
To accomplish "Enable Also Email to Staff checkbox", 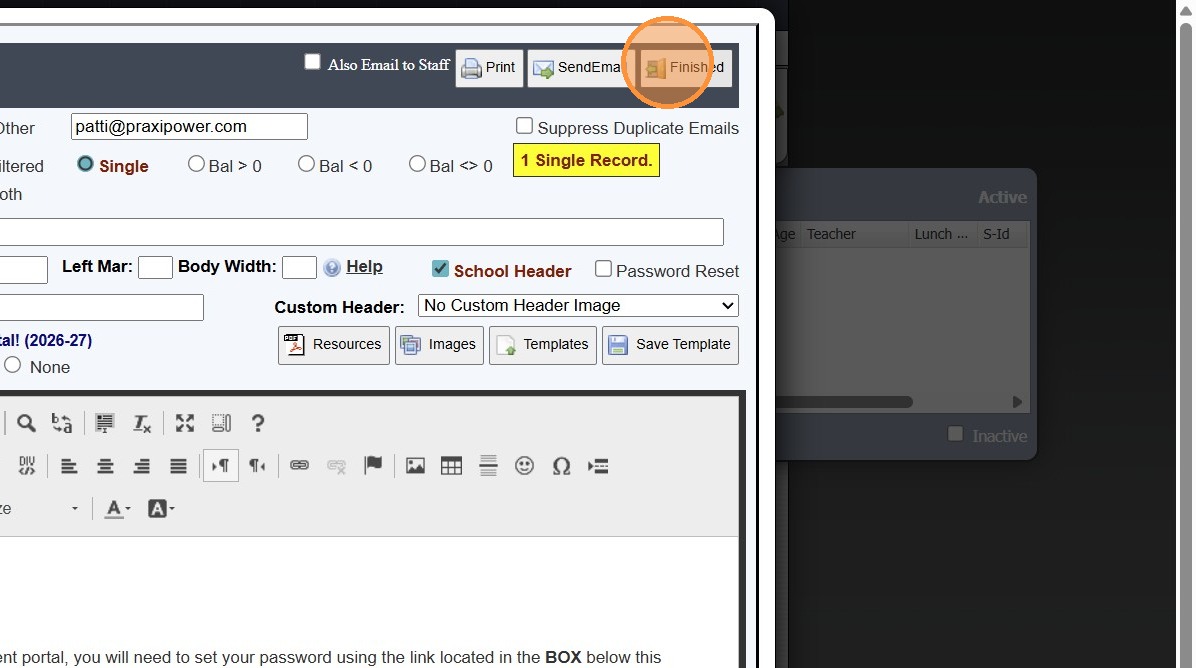I will tap(312, 62).
